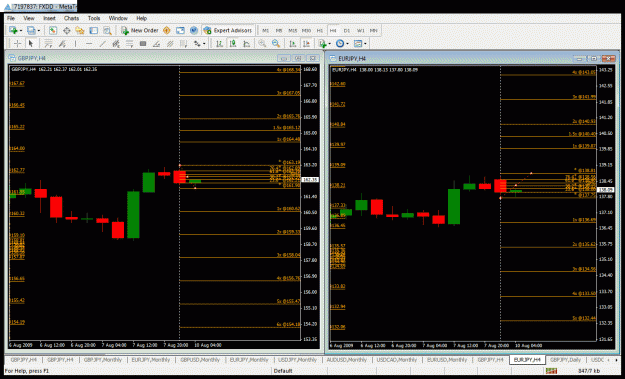Open the Strategy Tester magnifier icon
625x379 pixels.
107,30
